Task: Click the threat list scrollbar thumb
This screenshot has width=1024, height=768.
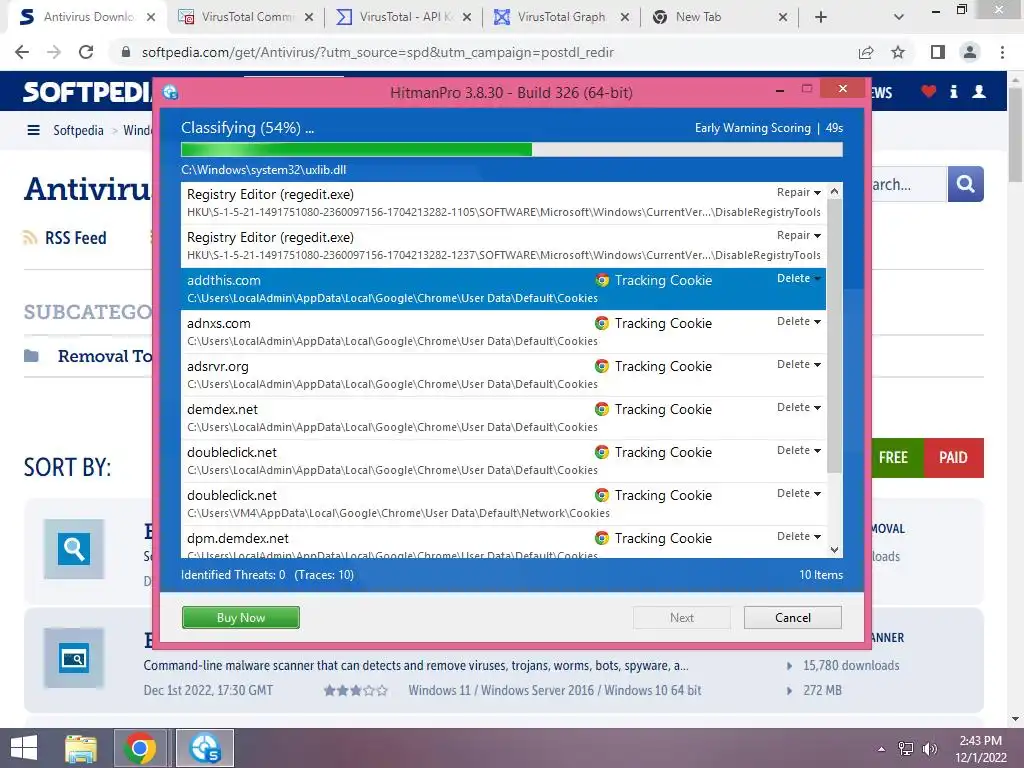Action: [x=834, y=336]
